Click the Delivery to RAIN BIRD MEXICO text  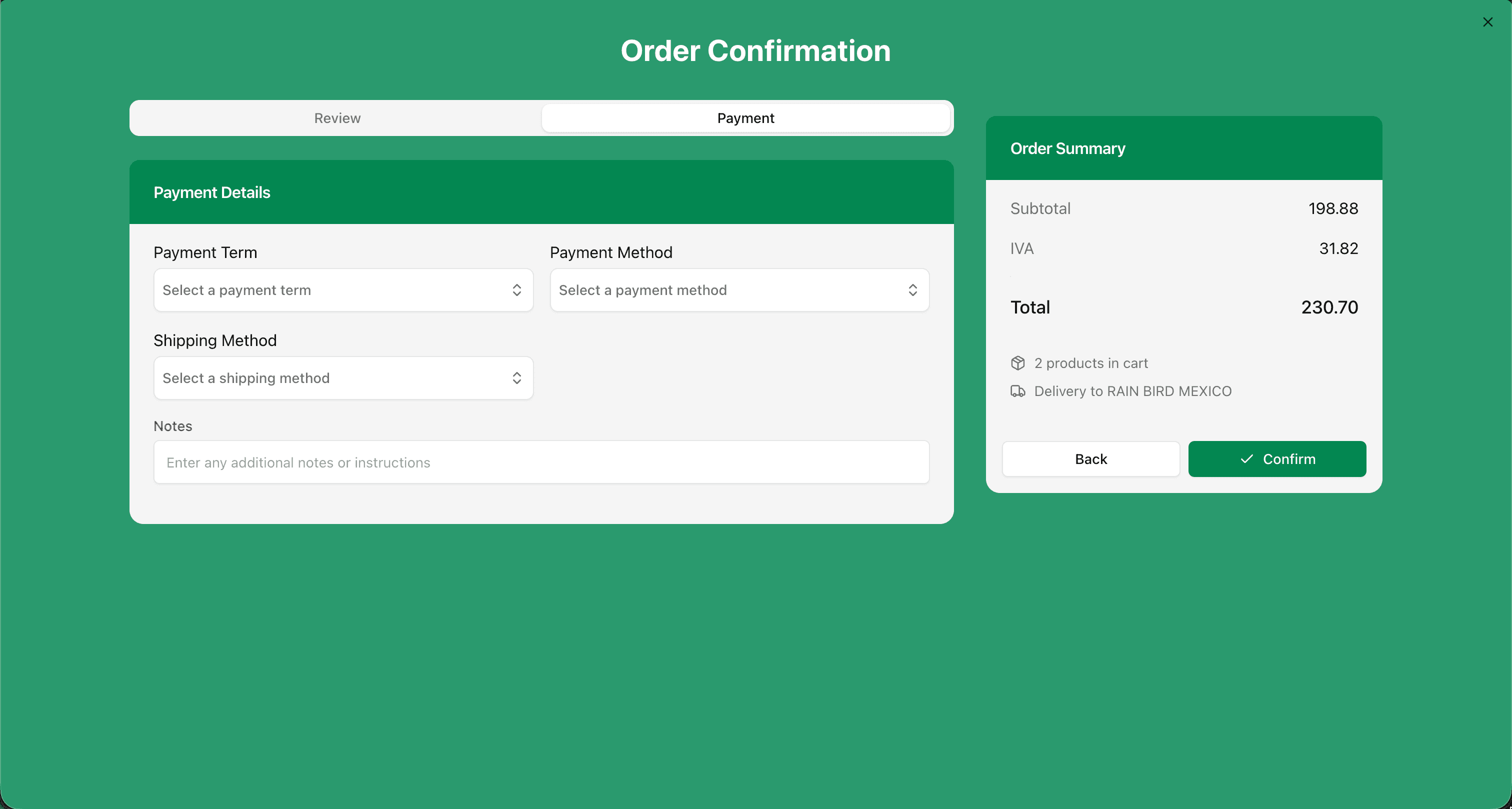tap(1133, 391)
